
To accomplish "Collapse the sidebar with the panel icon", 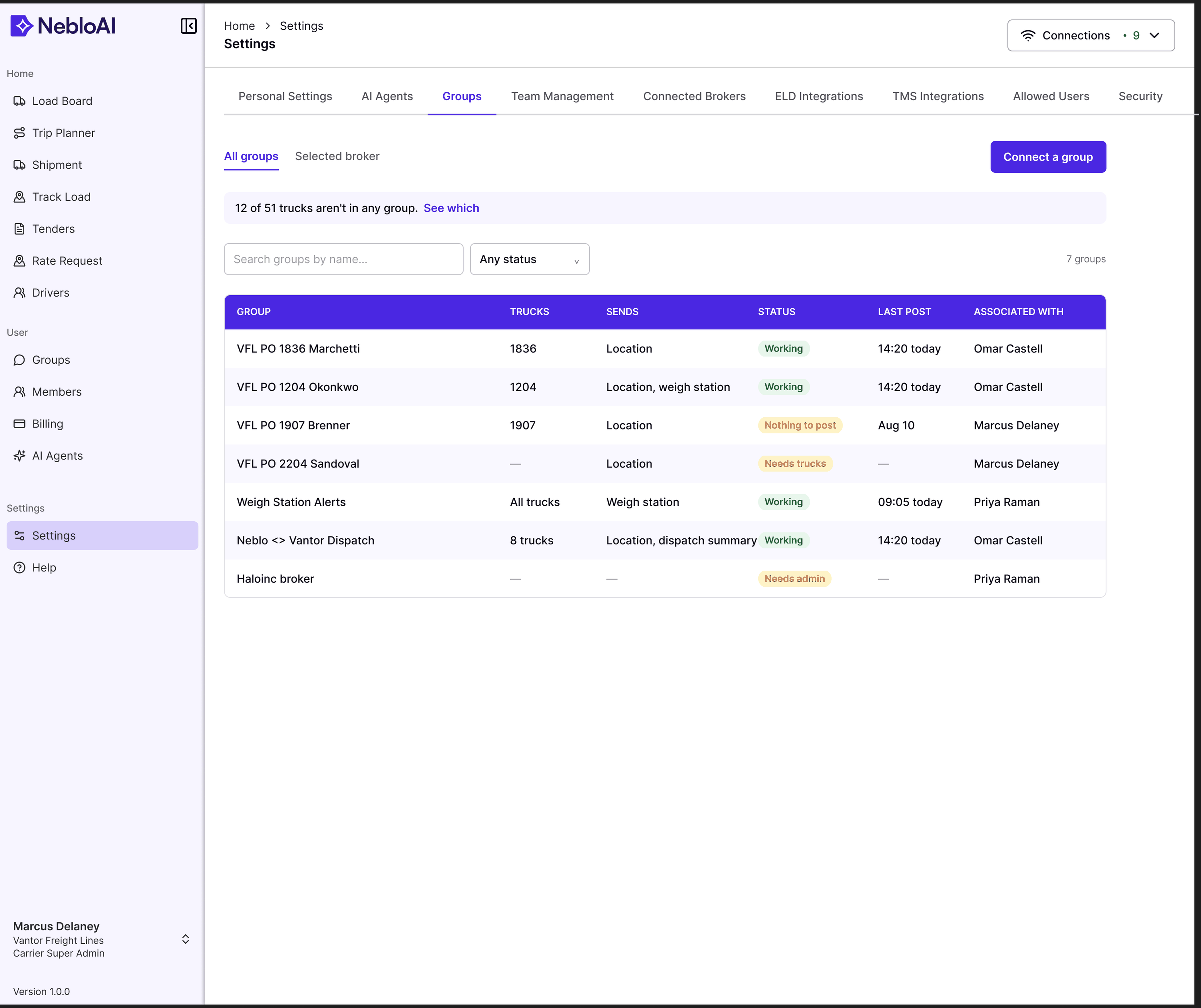I will tap(189, 26).
